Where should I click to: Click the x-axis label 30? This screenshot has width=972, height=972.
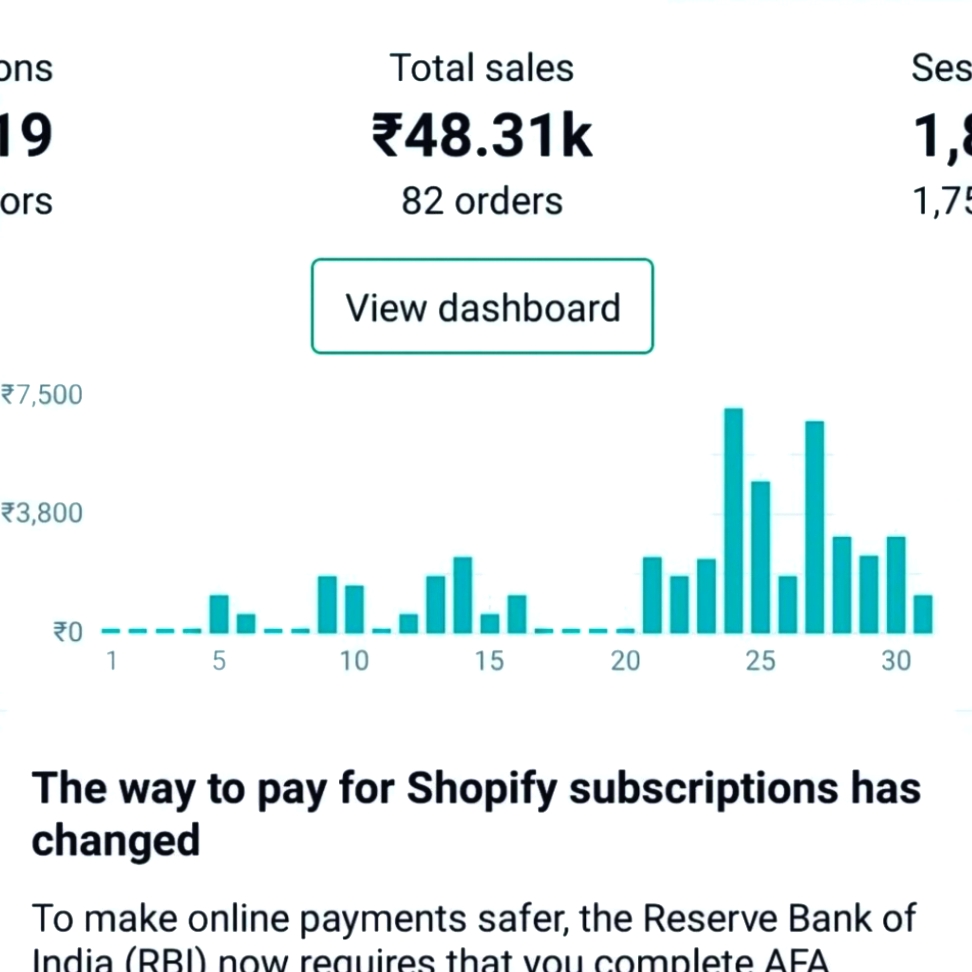click(896, 661)
